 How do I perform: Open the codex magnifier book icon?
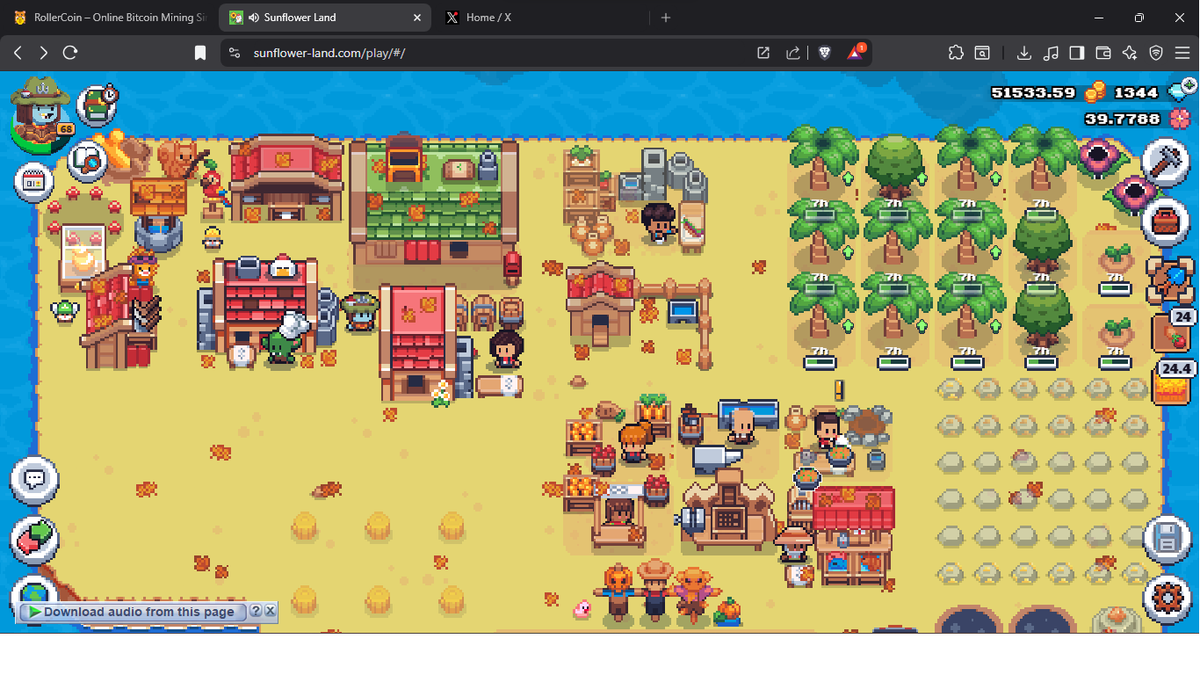pos(88,160)
